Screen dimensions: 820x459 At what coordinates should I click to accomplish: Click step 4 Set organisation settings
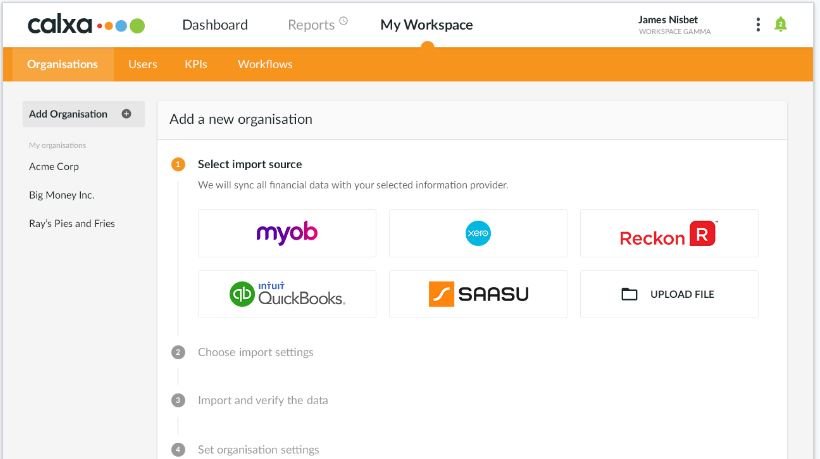point(258,450)
